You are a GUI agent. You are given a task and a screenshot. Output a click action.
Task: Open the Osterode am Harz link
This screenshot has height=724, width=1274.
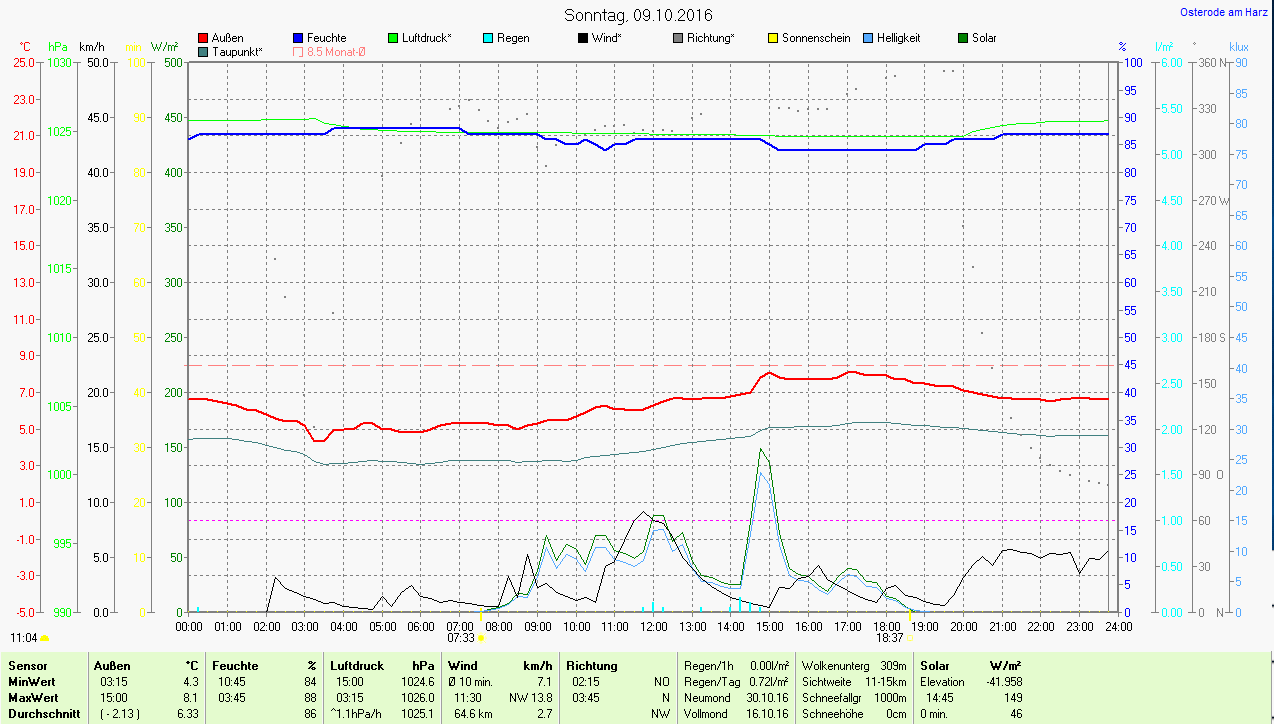(x=1224, y=13)
